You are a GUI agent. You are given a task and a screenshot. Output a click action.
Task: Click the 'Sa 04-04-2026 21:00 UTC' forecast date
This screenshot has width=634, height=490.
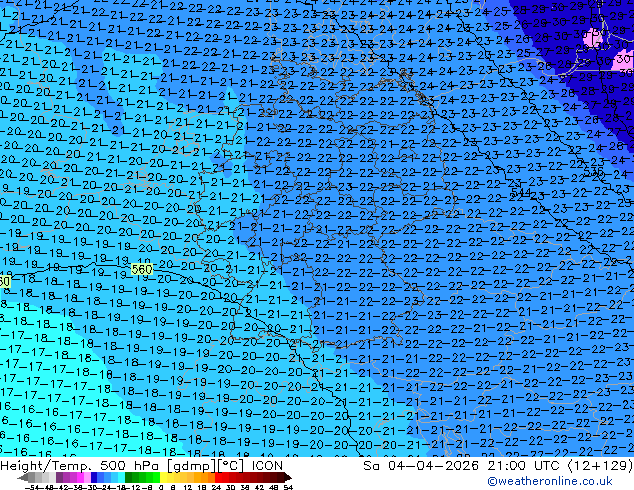pyautogui.click(x=463, y=466)
